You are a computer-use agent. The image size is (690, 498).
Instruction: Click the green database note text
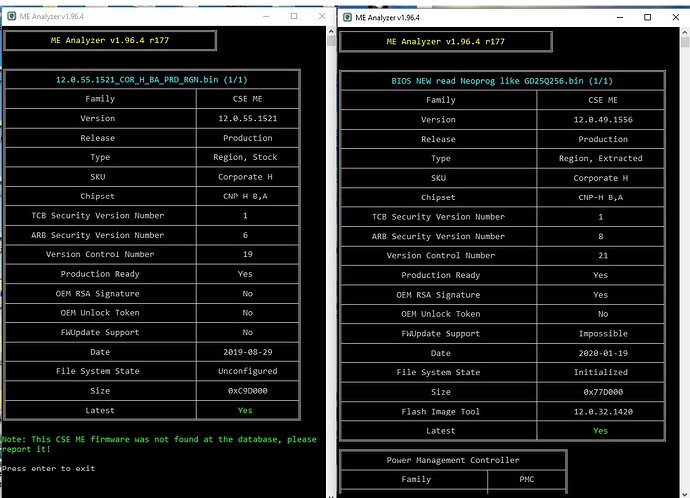[x=159, y=444]
